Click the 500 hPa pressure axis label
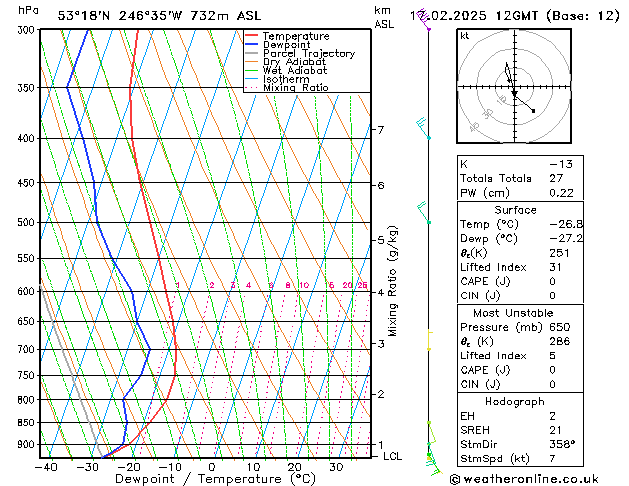This screenshot has height=486, width=629. pos(26,222)
